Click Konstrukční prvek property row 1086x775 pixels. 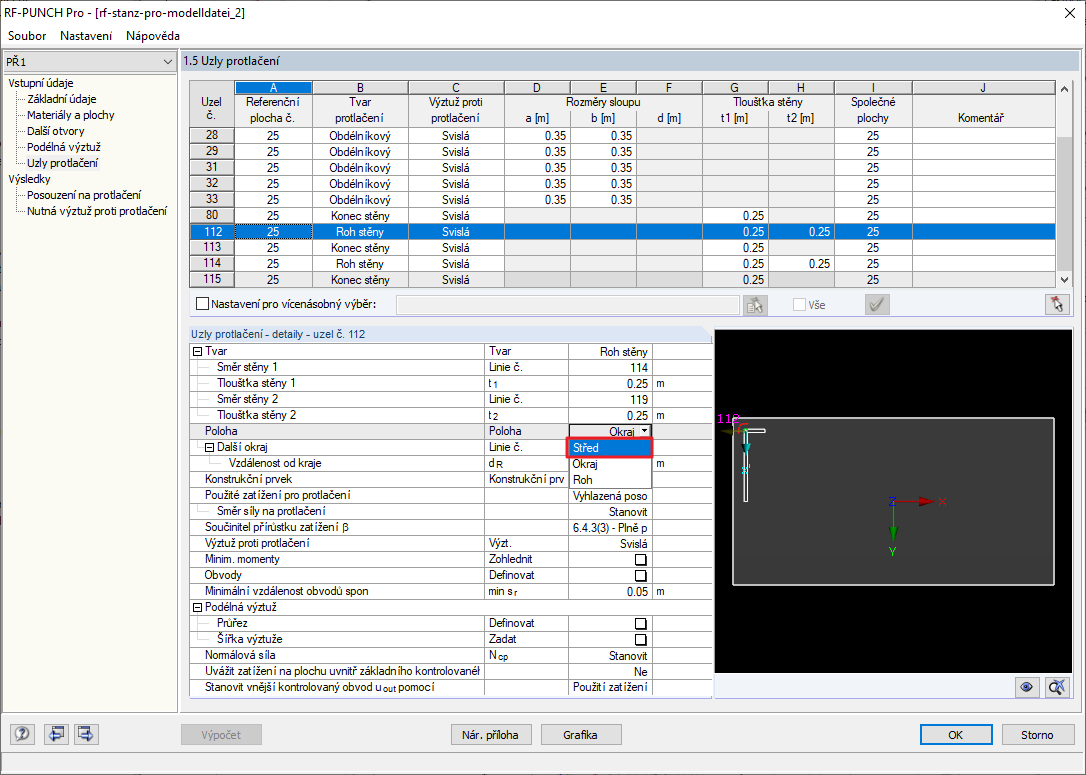(x=450, y=479)
